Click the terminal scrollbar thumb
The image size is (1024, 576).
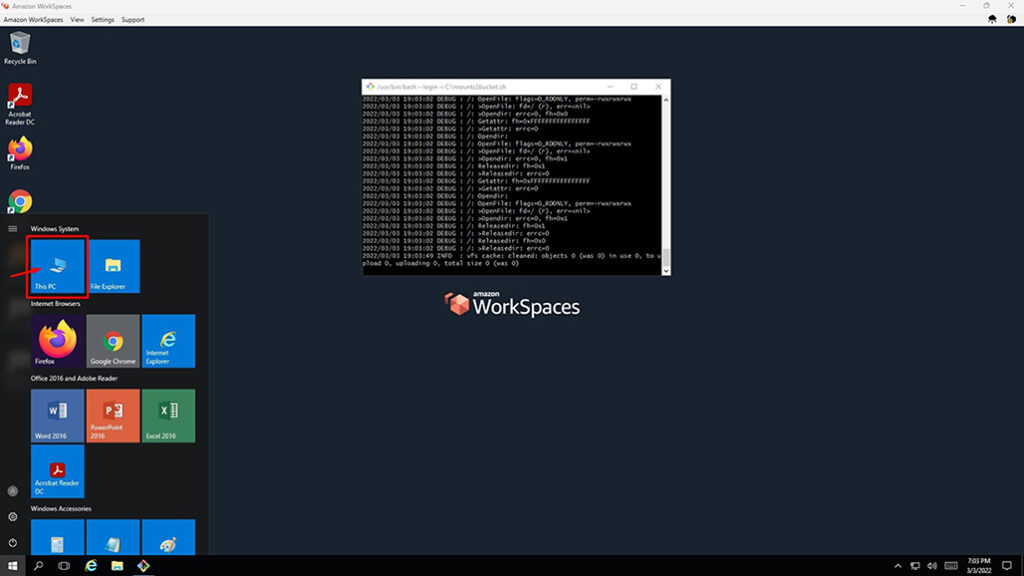pyautogui.click(x=666, y=257)
